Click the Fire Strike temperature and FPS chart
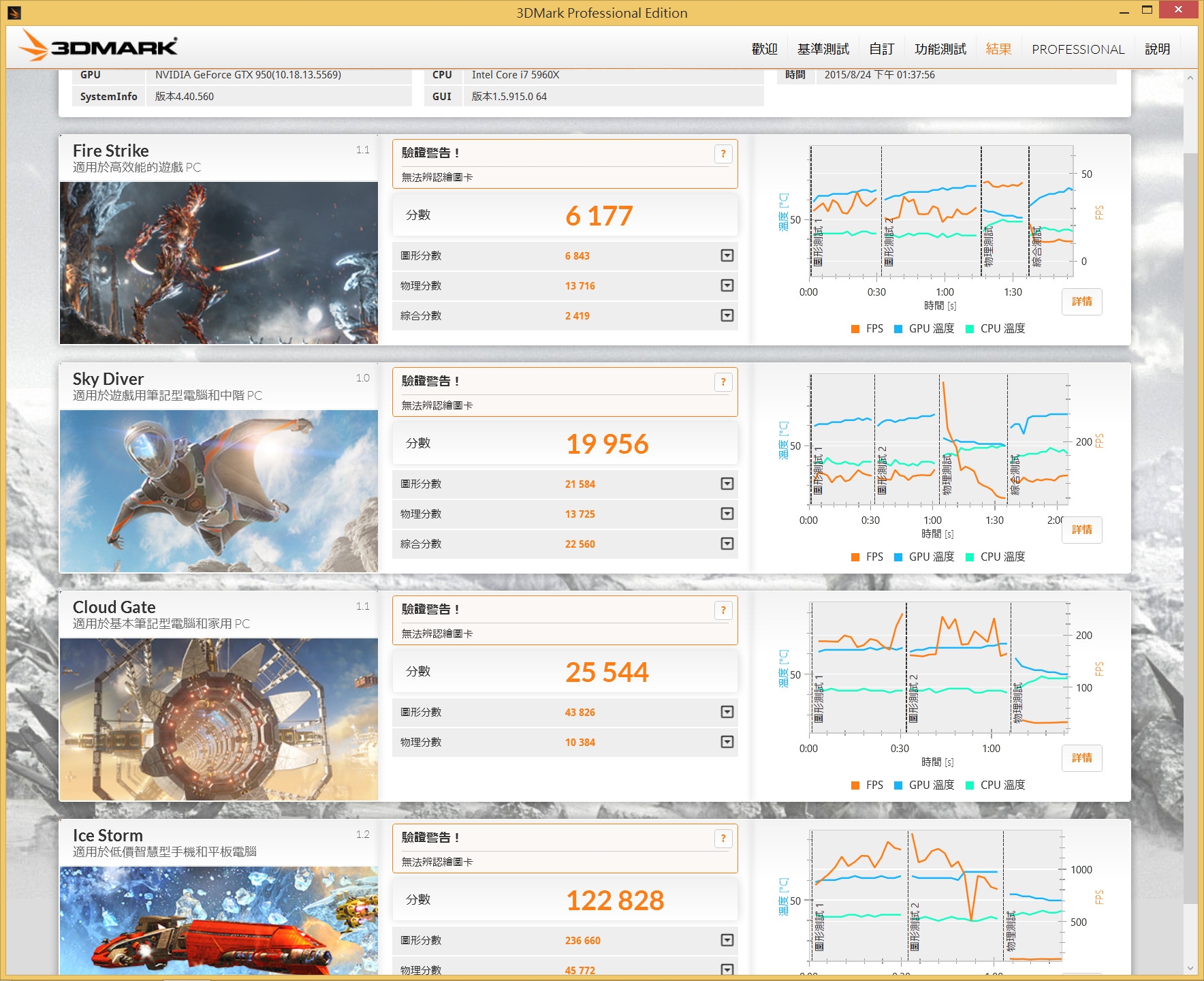Image resolution: width=1204 pixels, height=981 pixels. tap(941, 212)
